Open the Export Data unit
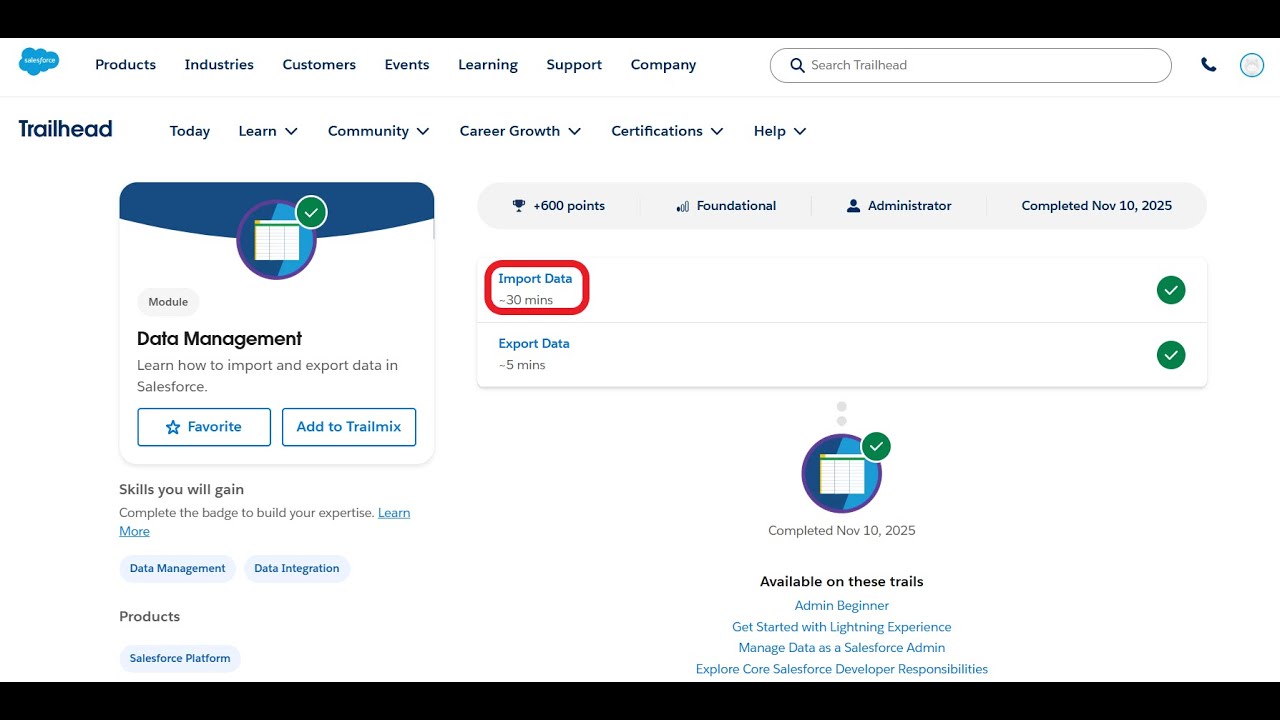Viewport: 1280px width, 720px height. pyautogui.click(x=534, y=344)
